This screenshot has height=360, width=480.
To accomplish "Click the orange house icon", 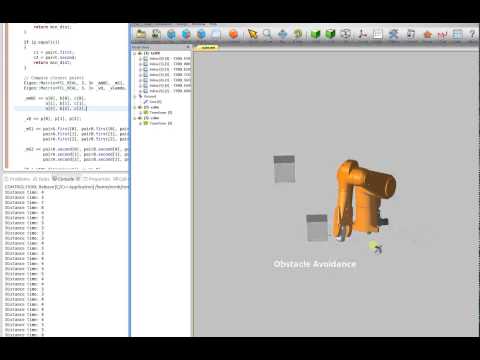I will pyautogui.click(x=428, y=34).
